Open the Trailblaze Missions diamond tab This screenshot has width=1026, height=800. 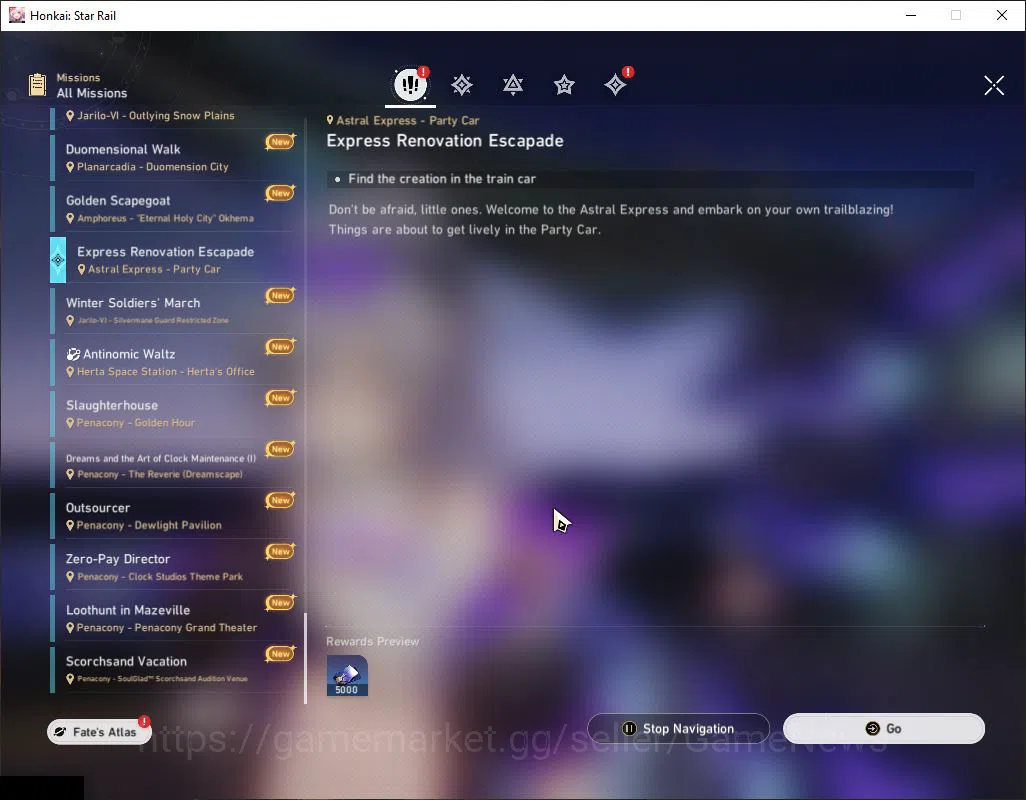coord(462,85)
